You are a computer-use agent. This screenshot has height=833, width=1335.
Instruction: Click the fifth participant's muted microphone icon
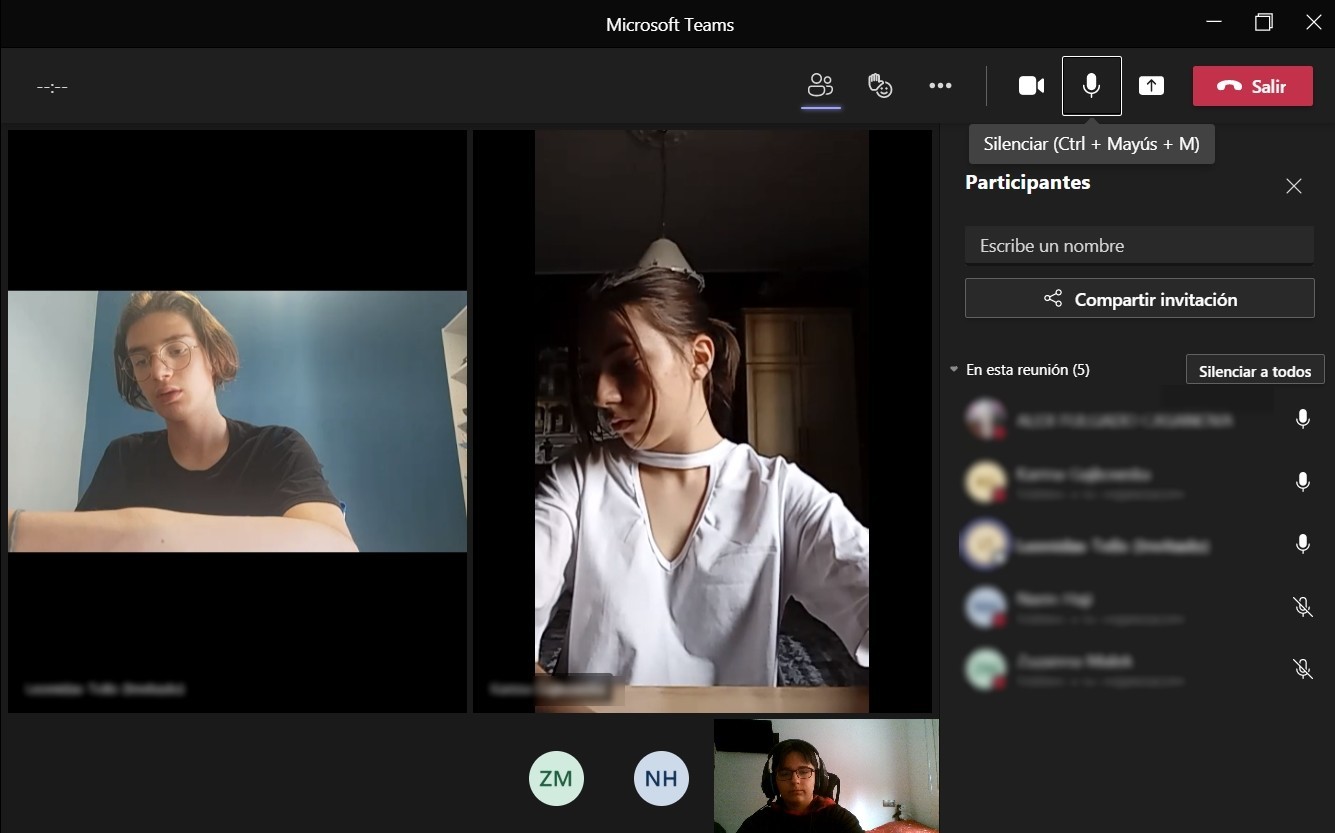(x=1302, y=668)
